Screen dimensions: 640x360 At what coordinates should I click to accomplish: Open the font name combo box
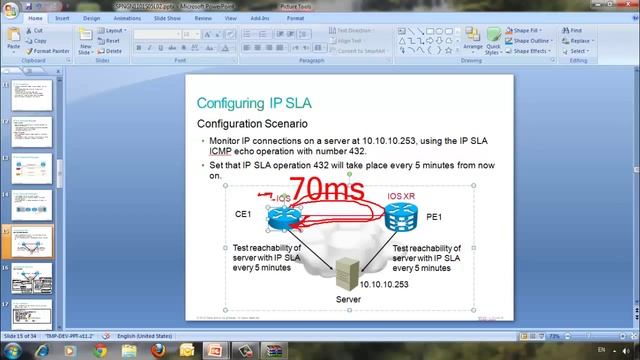click(157, 34)
